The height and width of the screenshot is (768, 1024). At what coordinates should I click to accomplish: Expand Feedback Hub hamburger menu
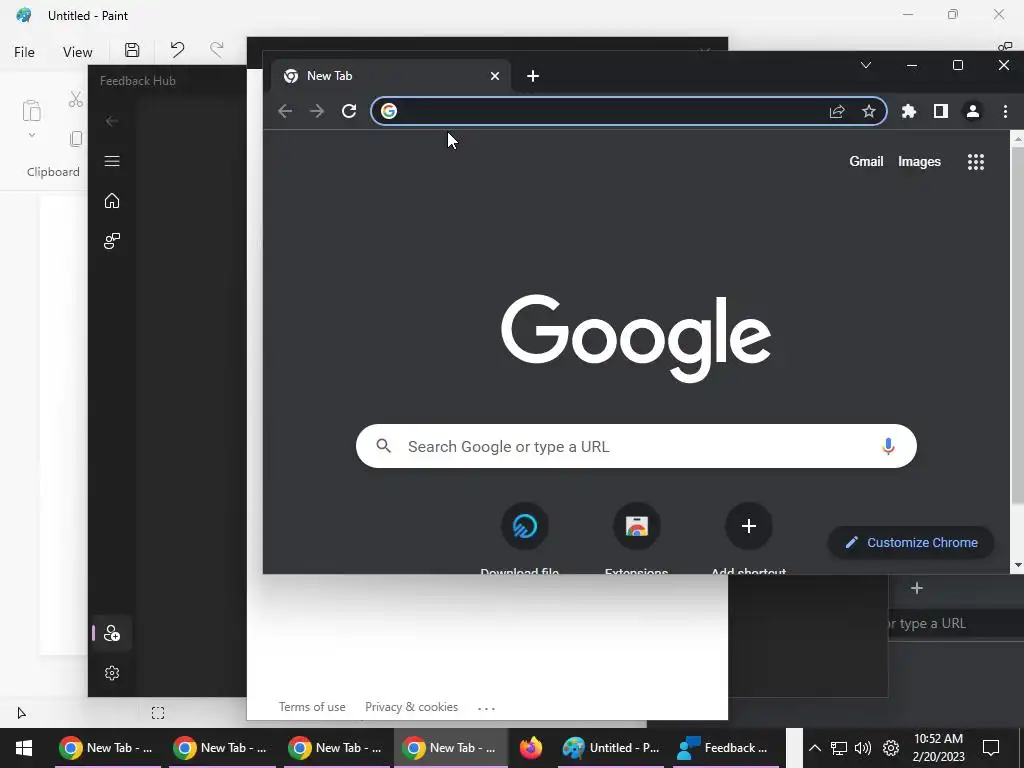pos(112,161)
